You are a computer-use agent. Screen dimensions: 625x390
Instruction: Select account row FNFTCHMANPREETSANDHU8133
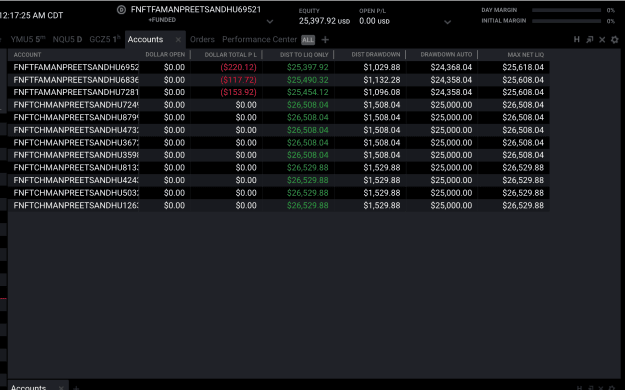(x=279, y=167)
